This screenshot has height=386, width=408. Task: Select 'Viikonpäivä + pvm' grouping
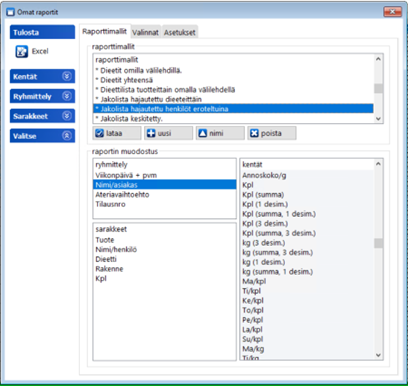coord(164,175)
